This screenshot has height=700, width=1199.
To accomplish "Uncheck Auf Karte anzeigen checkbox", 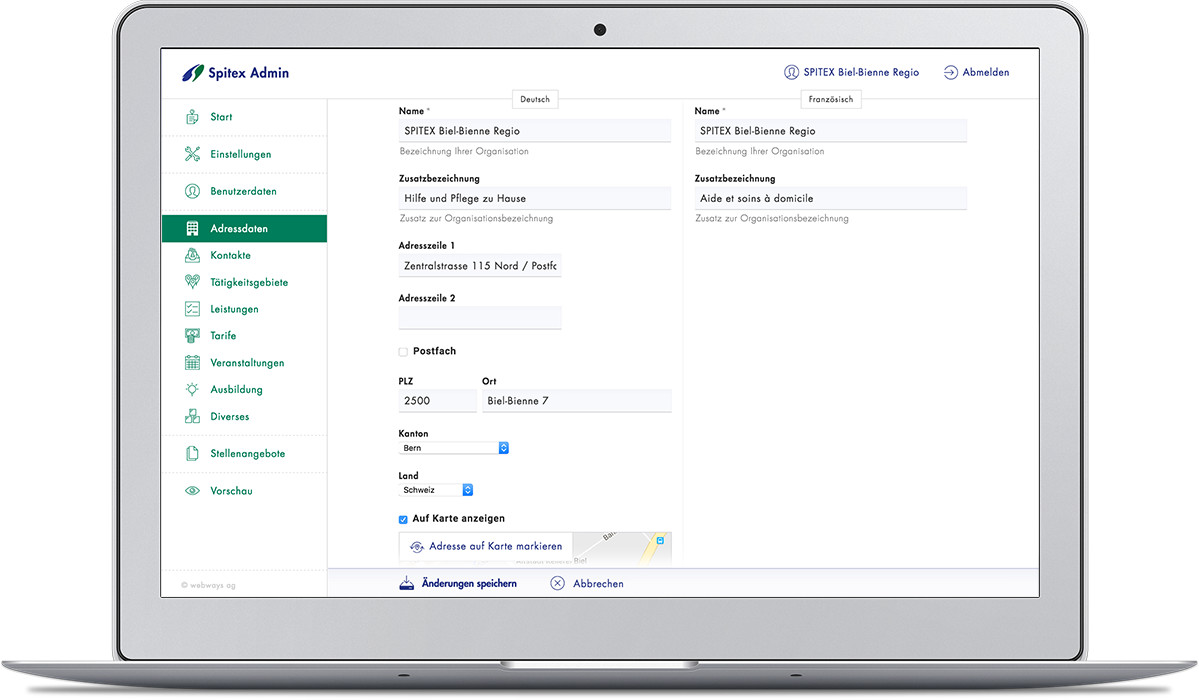I will click(x=403, y=519).
